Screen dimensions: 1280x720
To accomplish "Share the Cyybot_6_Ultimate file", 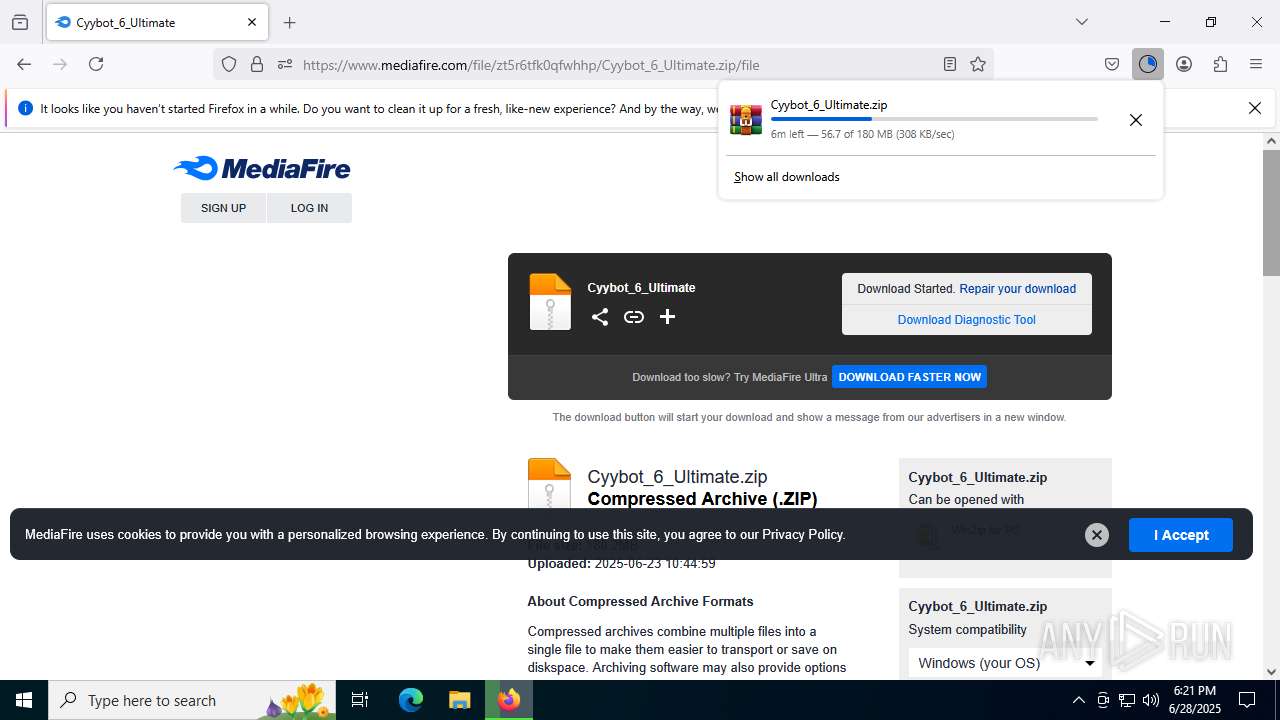I will [x=600, y=317].
